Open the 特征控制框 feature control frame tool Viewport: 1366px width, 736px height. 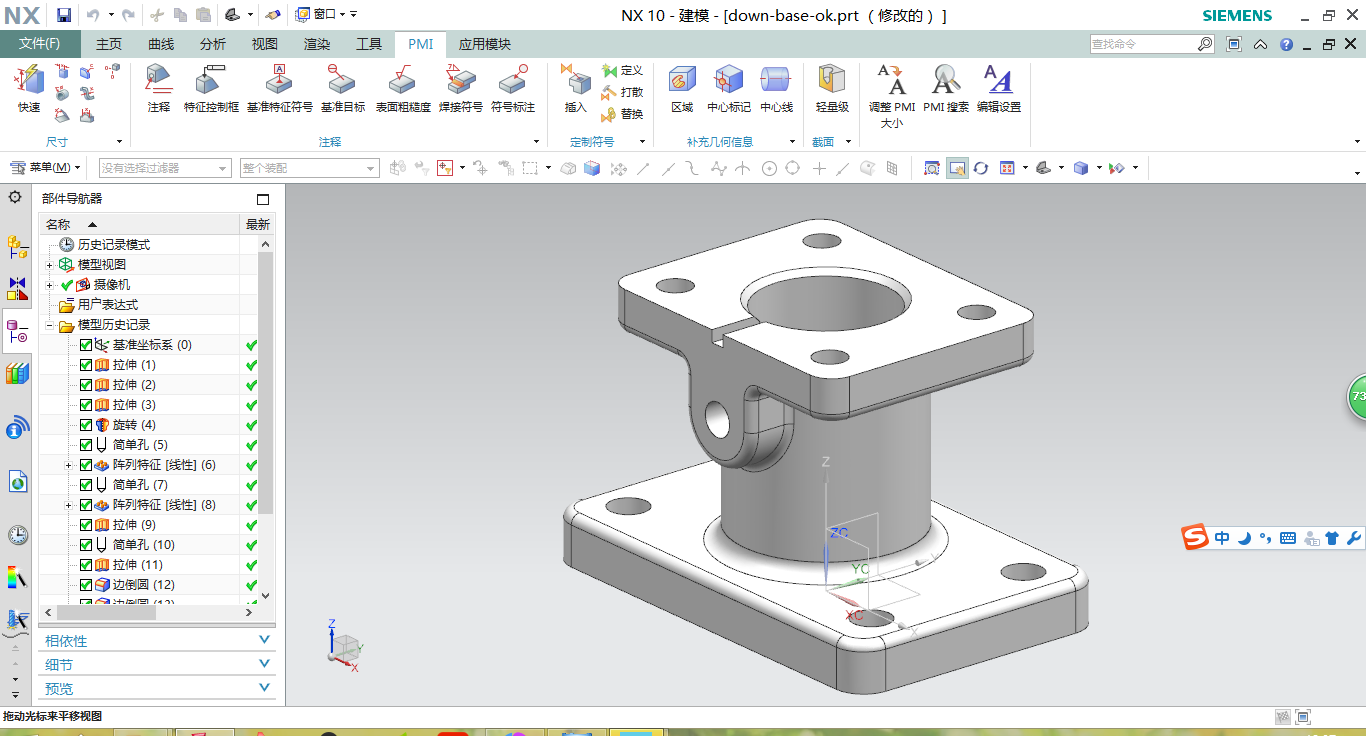212,89
